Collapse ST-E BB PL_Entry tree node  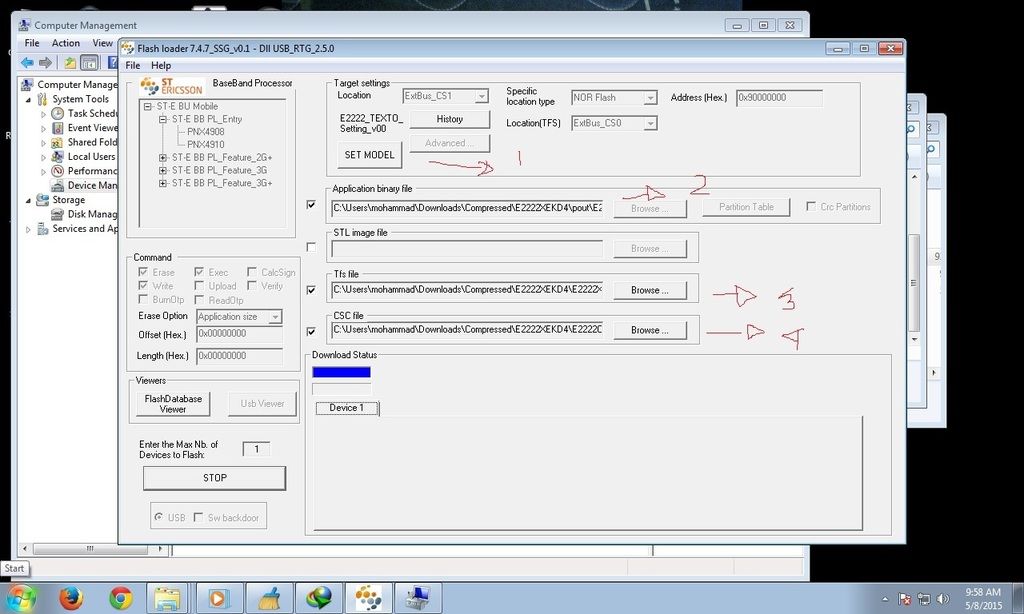[163, 120]
